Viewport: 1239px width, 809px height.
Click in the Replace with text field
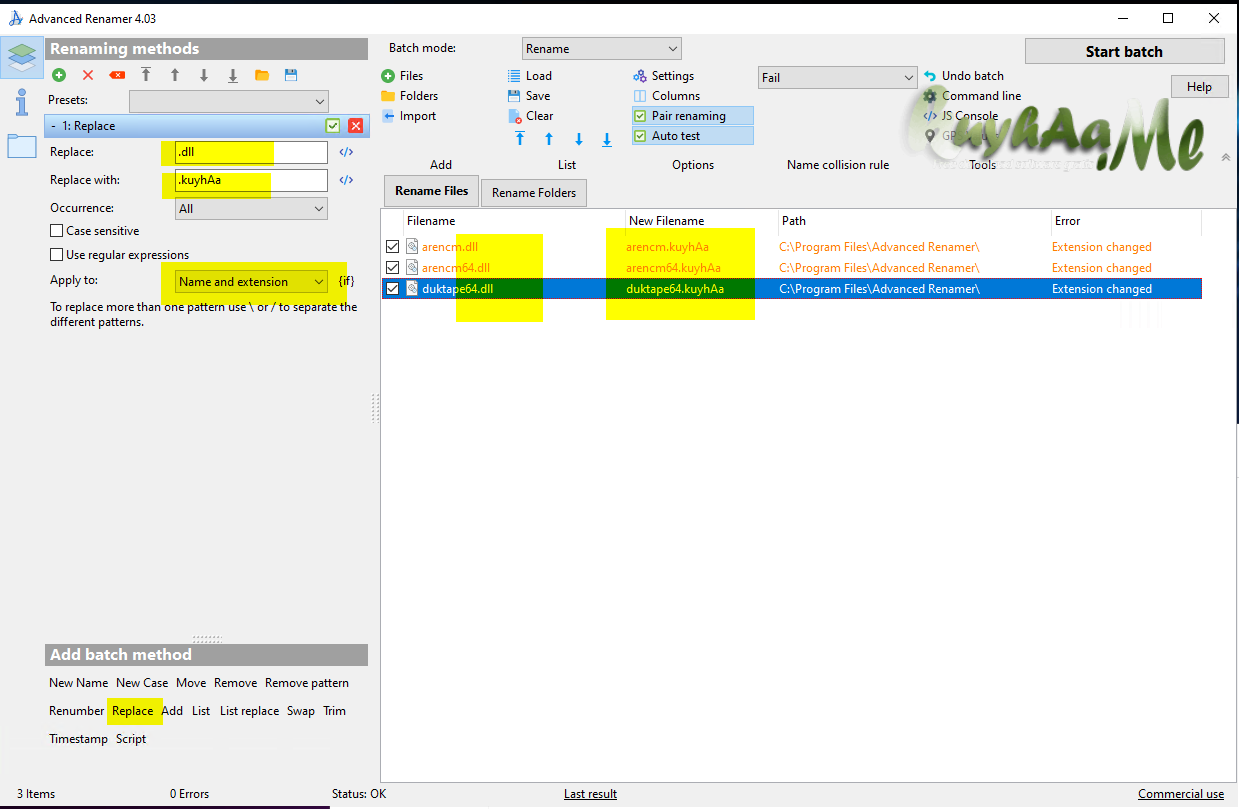[x=251, y=180]
